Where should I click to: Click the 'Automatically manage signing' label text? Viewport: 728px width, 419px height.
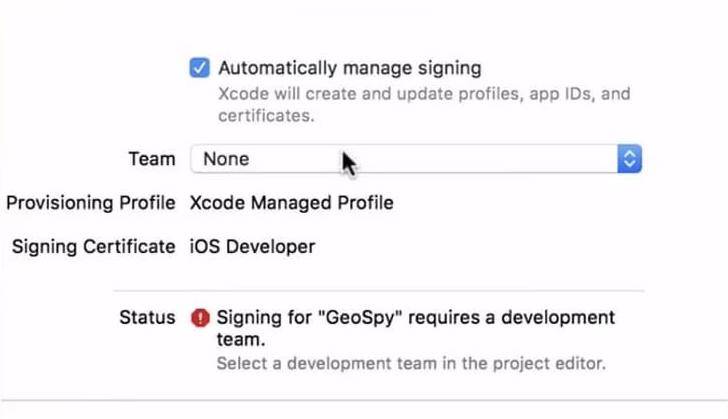349,68
